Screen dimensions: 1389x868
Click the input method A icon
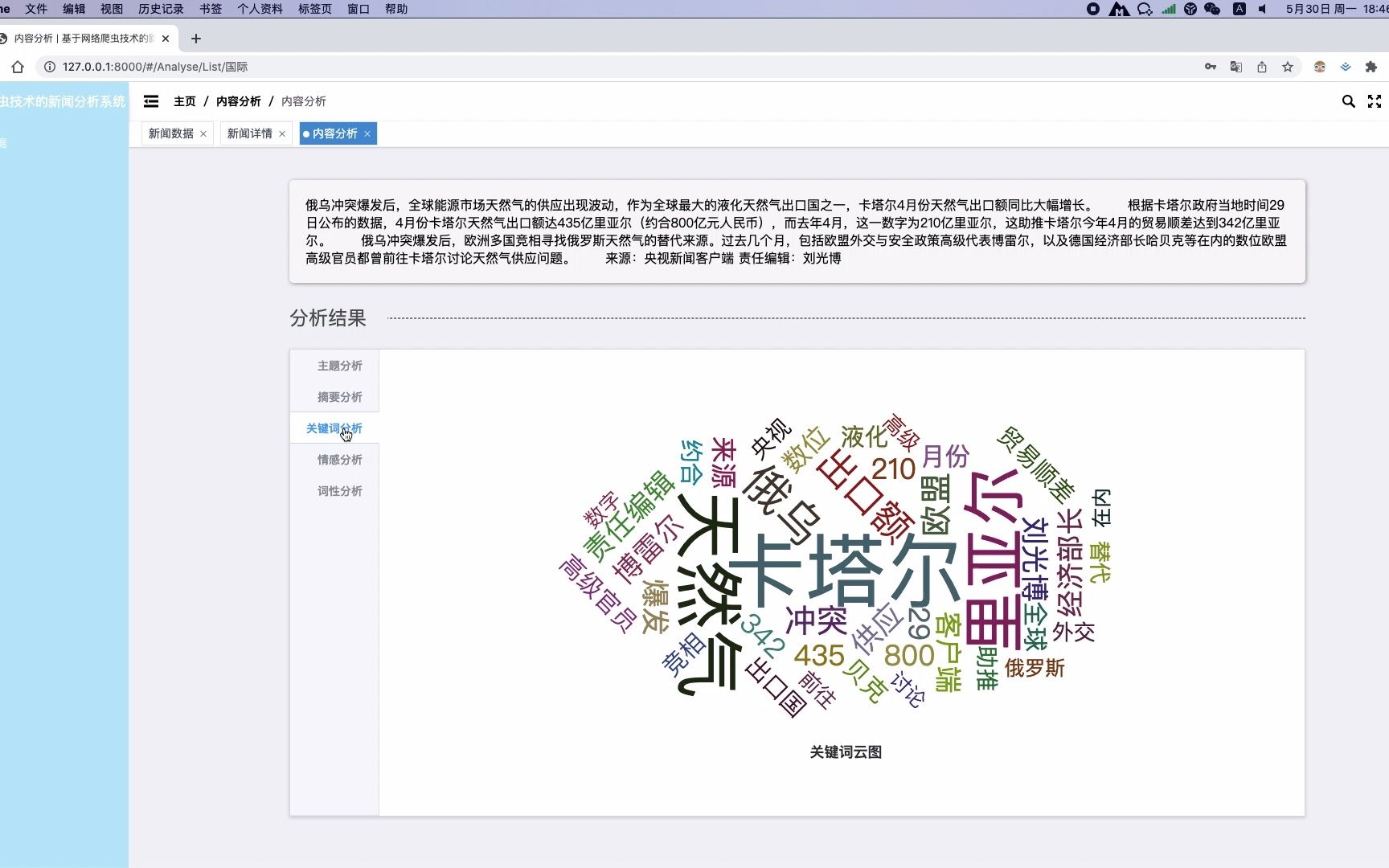(x=1239, y=9)
